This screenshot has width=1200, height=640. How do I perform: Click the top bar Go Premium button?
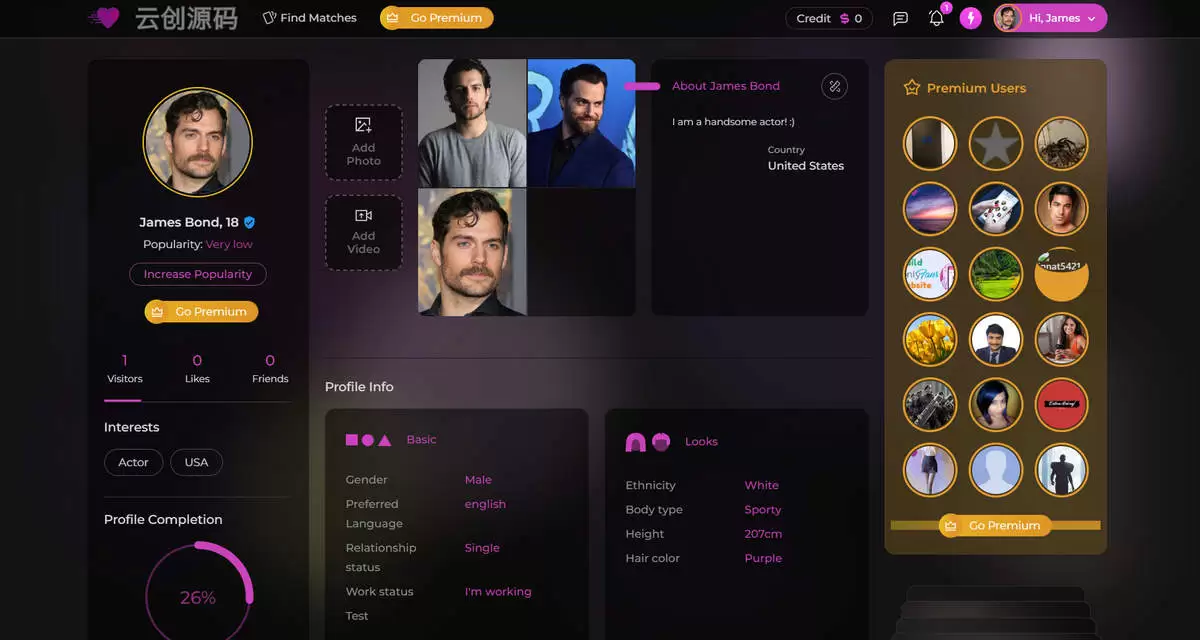point(436,18)
